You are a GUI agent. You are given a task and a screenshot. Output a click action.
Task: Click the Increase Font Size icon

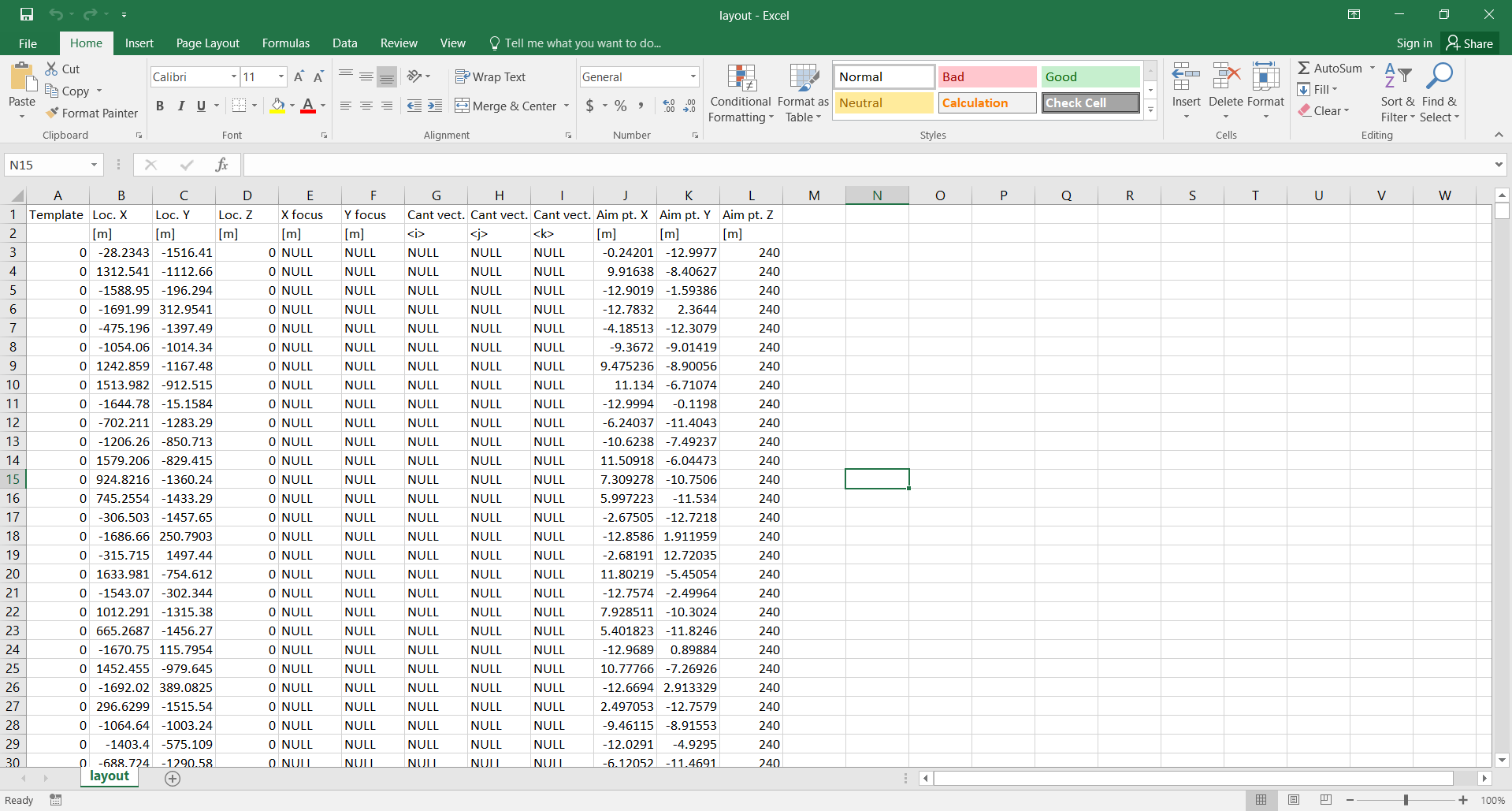pos(299,76)
